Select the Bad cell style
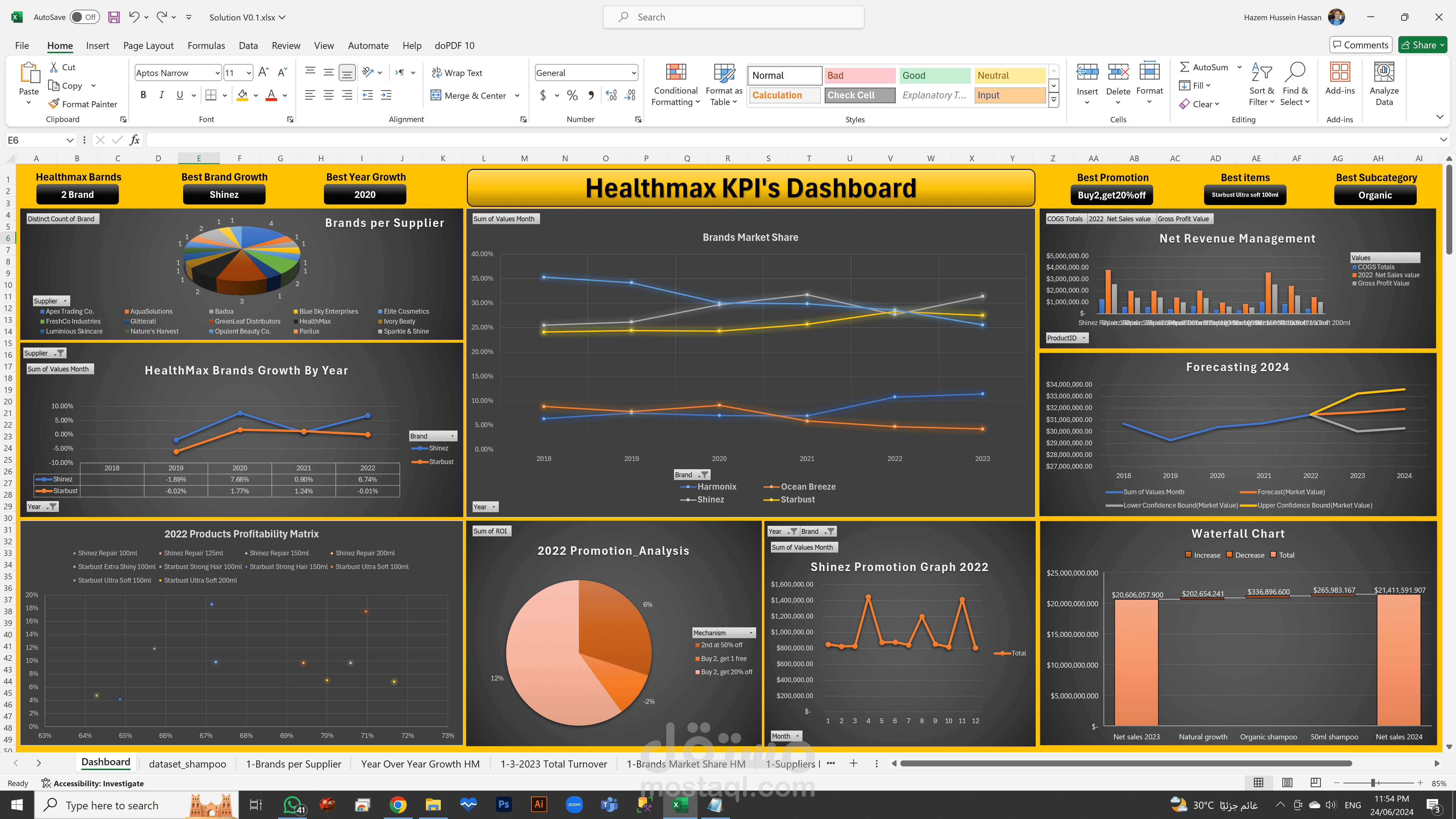The image size is (1456, 819). click(x=859, y=75)
